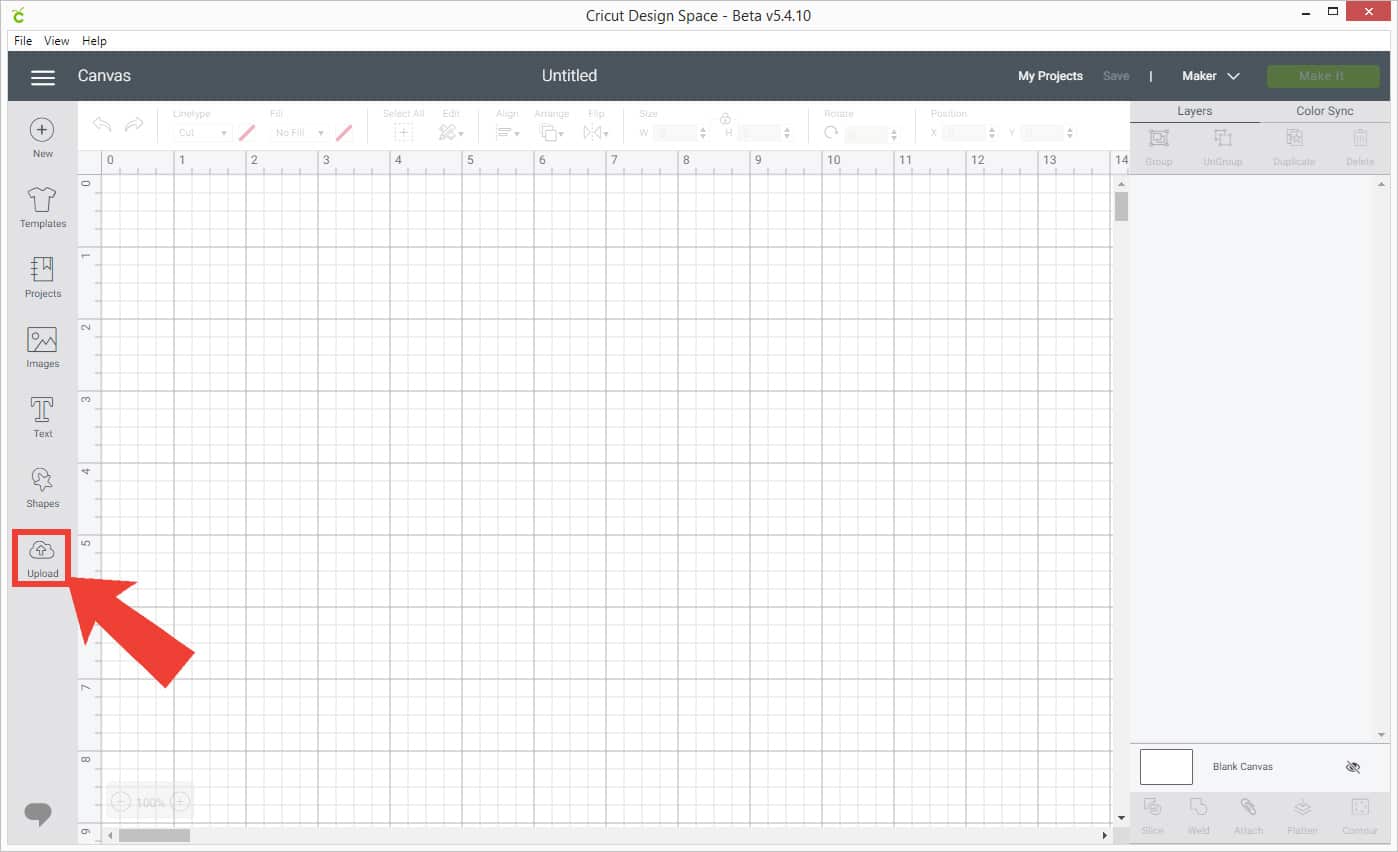Click the horizontal canvas scrollbar thumb
This screenshot has width=1398, height=852.
(154, 835)
